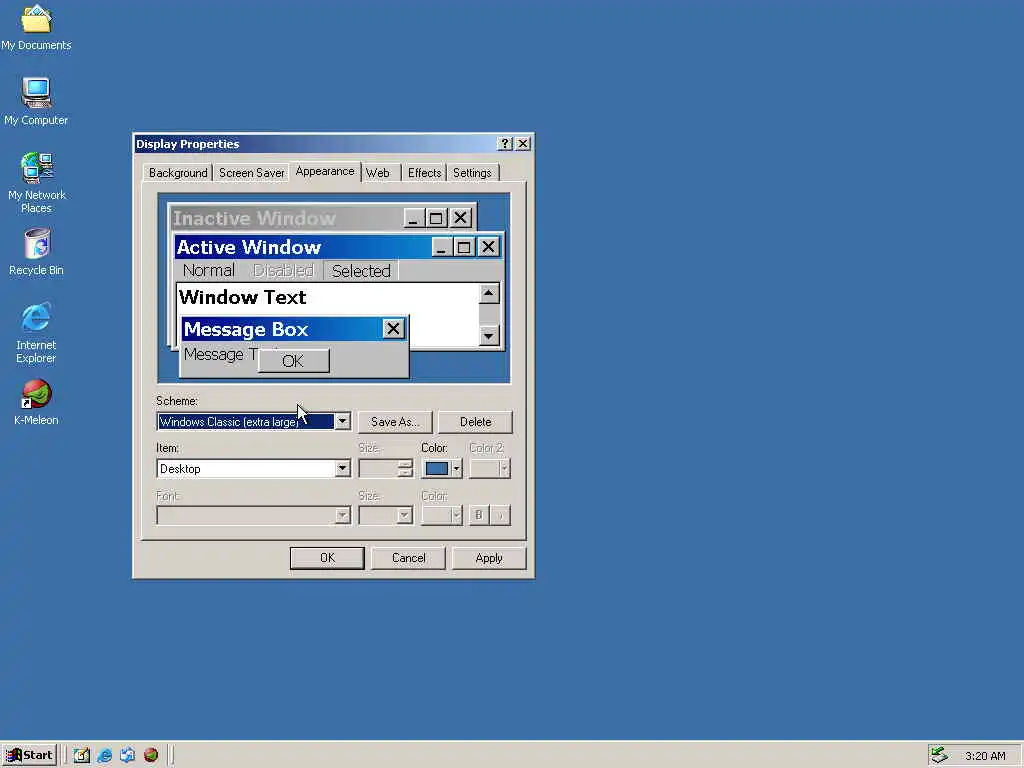This screenshot has width=1024, height=768.
Task: Click the preview scrollbar up arrow
Action: coord(489,294)
